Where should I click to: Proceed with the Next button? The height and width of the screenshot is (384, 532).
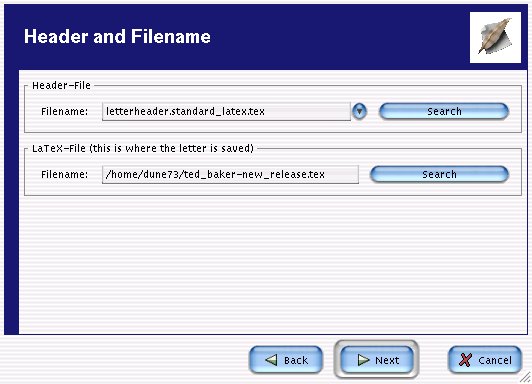[377, 360]
